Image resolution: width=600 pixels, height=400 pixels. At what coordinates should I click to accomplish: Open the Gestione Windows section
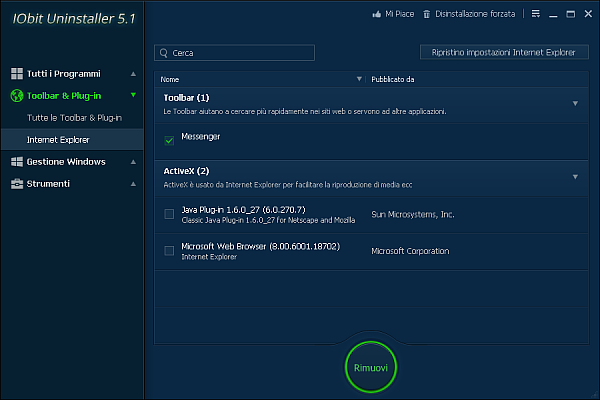72,162
